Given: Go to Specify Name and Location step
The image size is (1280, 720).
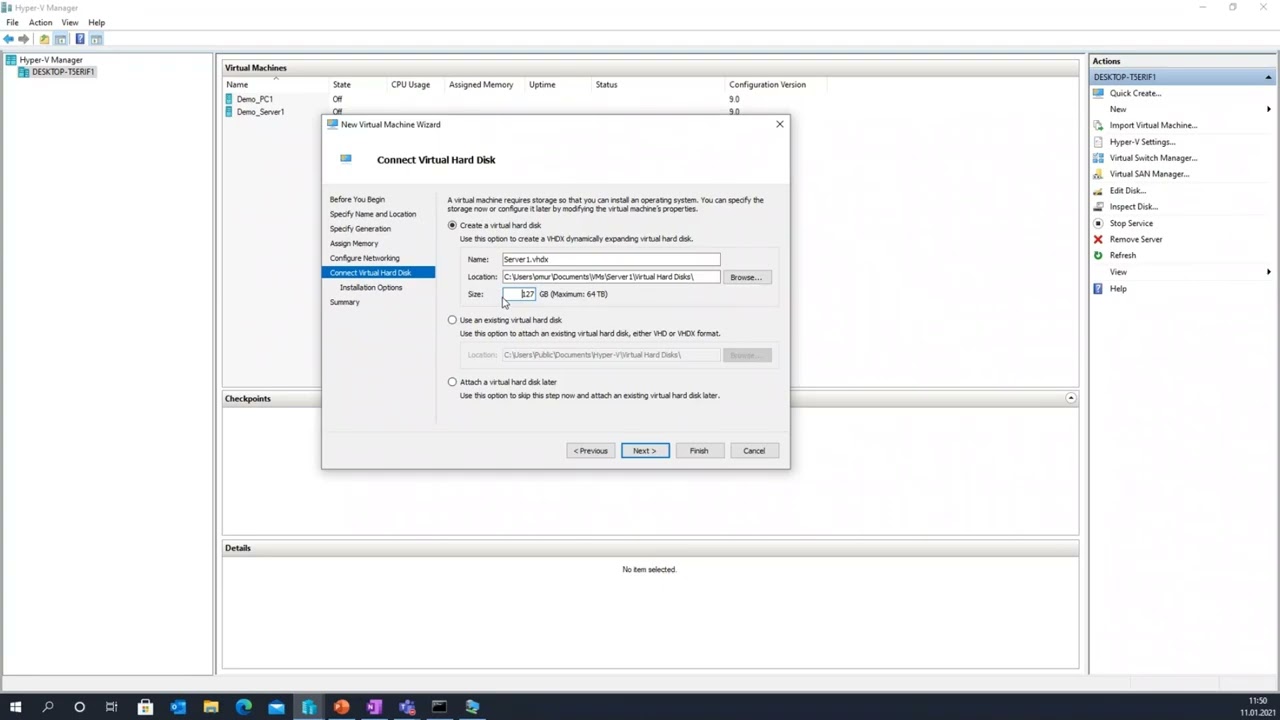Looking at the screenshot, I should coord(373,214).
